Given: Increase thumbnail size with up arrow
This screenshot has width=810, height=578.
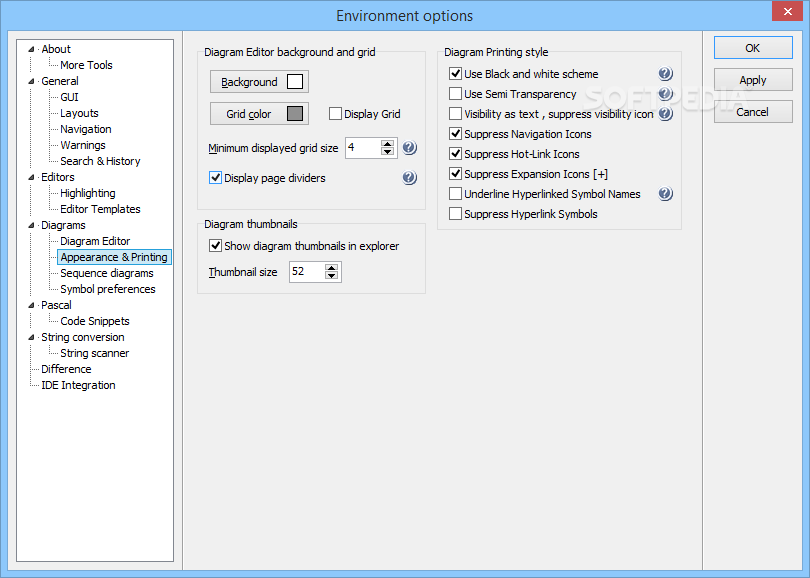Looking at the screenshot, I should coord(332,268).
